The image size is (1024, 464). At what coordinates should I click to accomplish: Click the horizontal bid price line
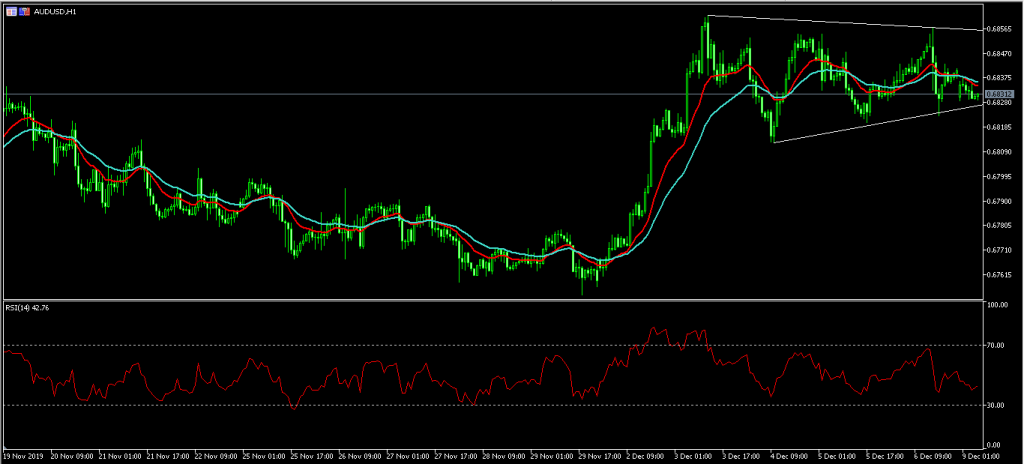pyautogui.click(x=400, y=94)
